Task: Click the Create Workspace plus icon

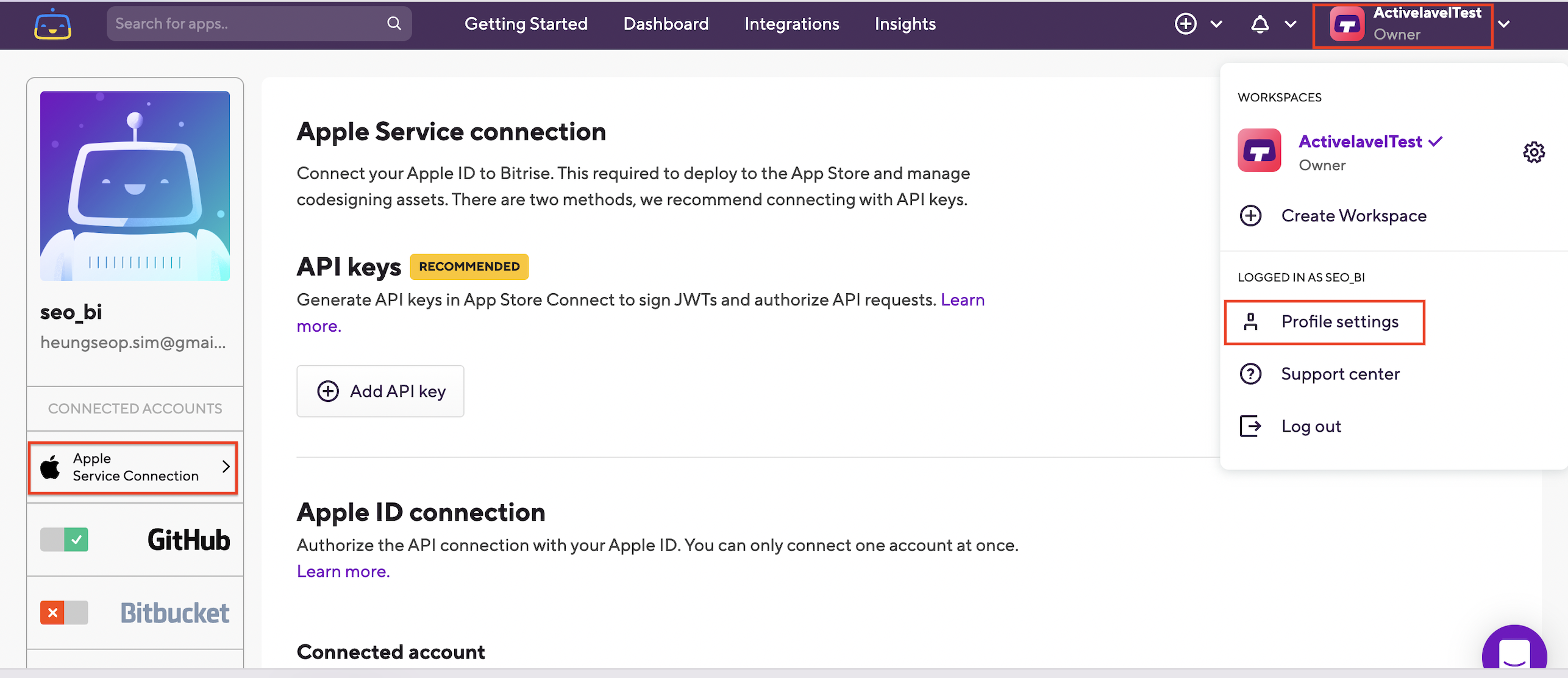Action: click(1250, 216)
